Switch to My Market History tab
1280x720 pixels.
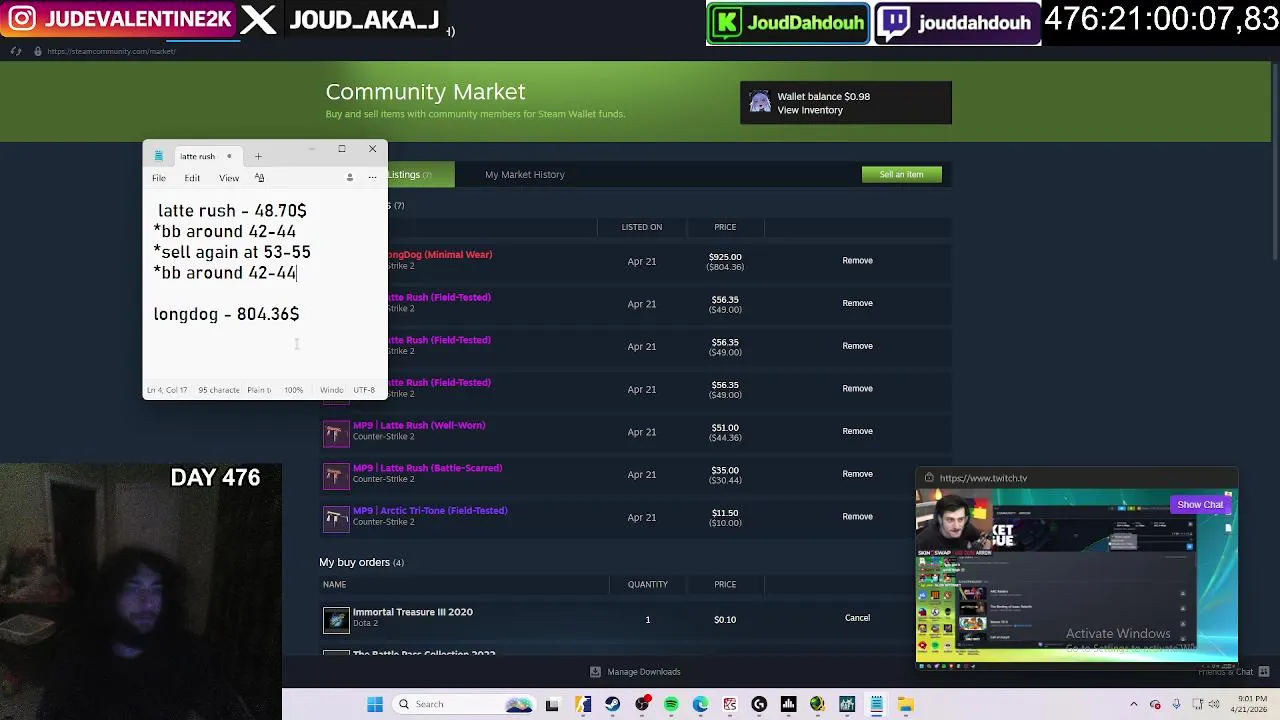(525, 175)
